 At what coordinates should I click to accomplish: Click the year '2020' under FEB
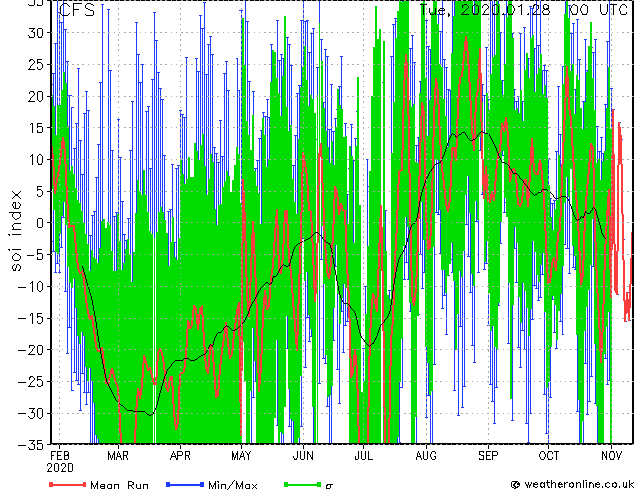tap(60, 468)
